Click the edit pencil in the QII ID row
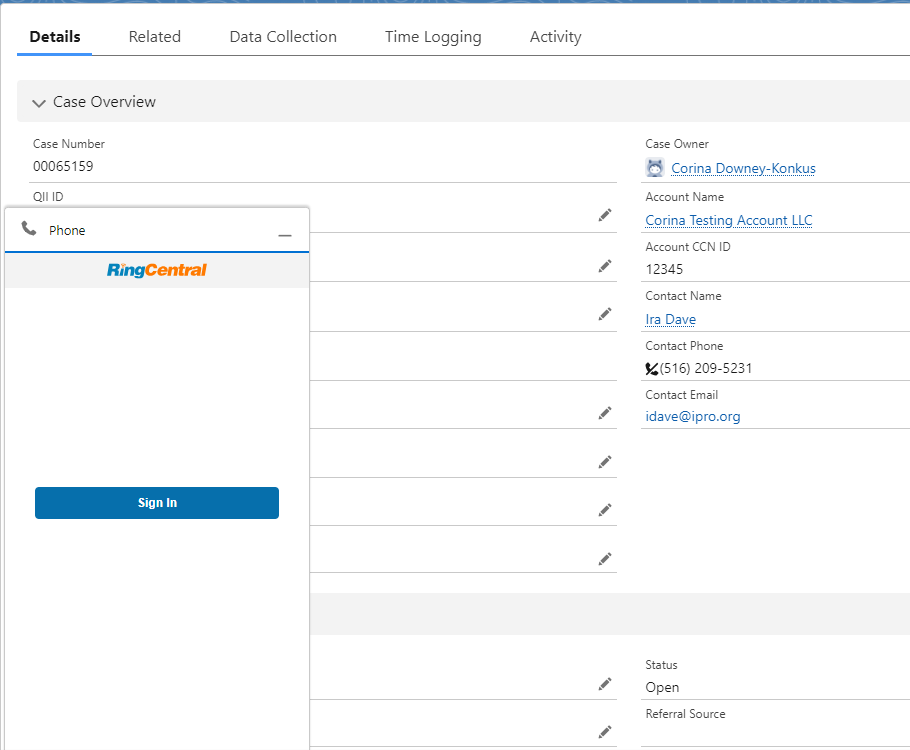 coord(605,215)
